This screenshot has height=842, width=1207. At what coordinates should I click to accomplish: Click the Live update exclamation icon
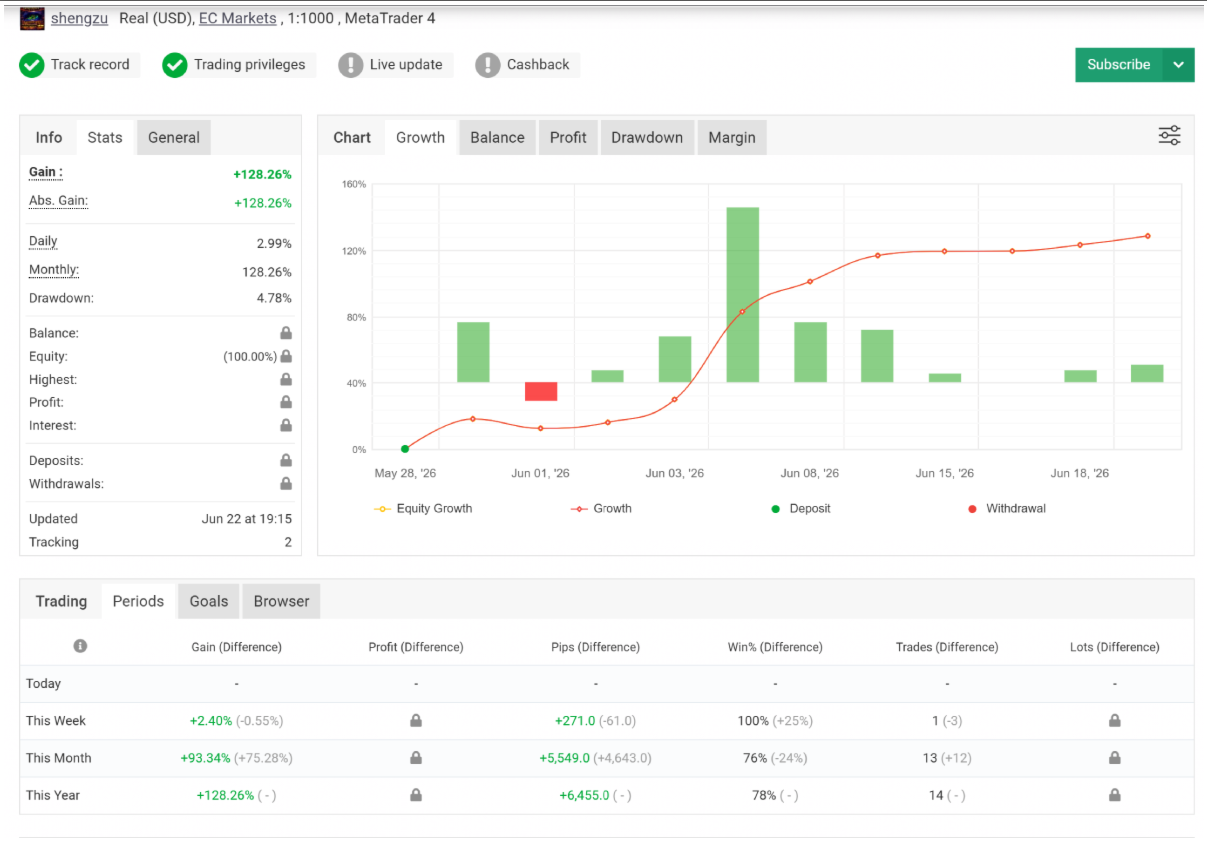(x=351, y=65)
